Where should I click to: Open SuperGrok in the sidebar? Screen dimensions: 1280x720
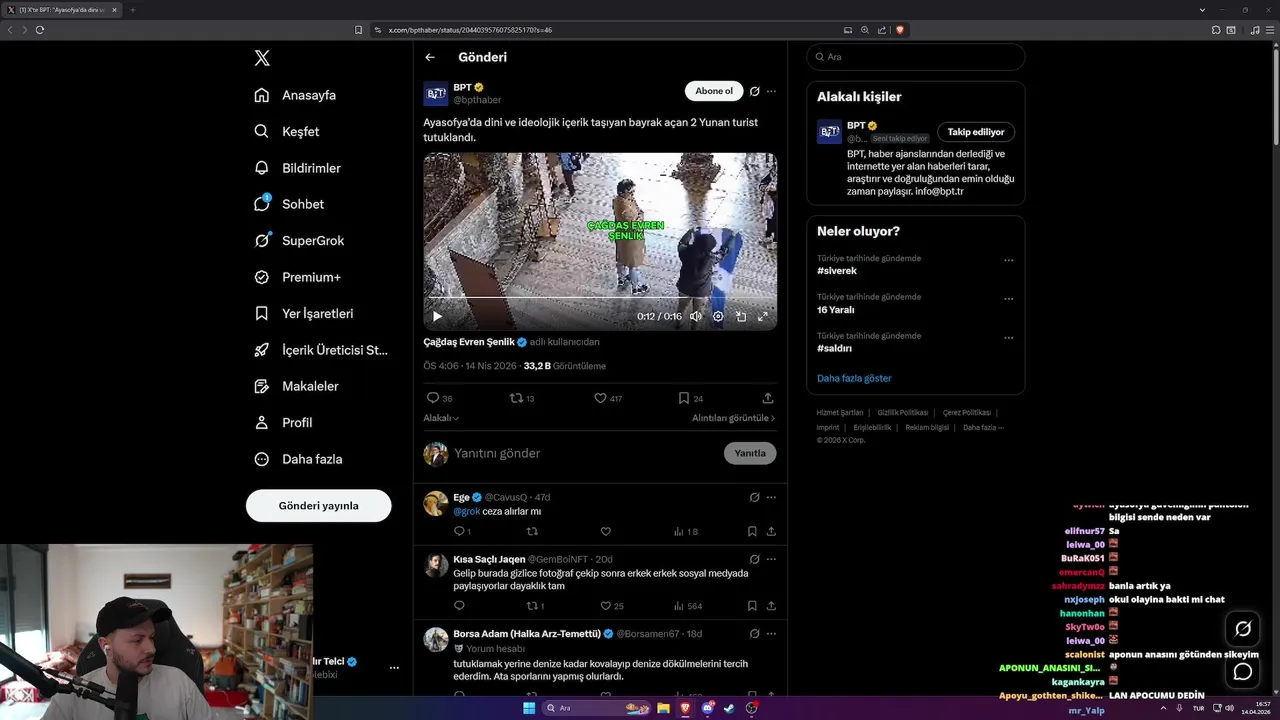click(x=299, y=241)
